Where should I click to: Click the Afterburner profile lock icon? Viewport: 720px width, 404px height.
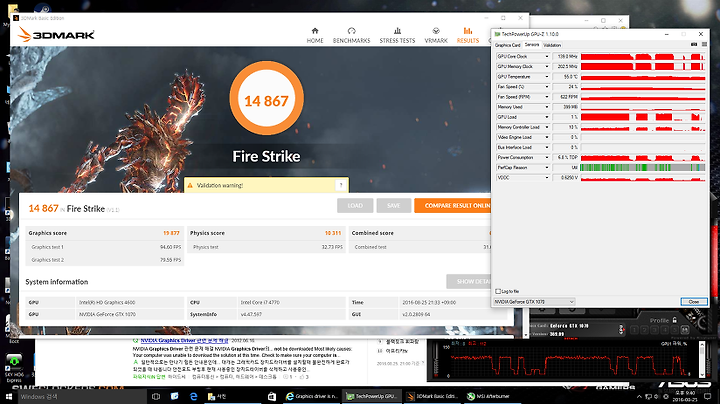click(x=675, y=320)
